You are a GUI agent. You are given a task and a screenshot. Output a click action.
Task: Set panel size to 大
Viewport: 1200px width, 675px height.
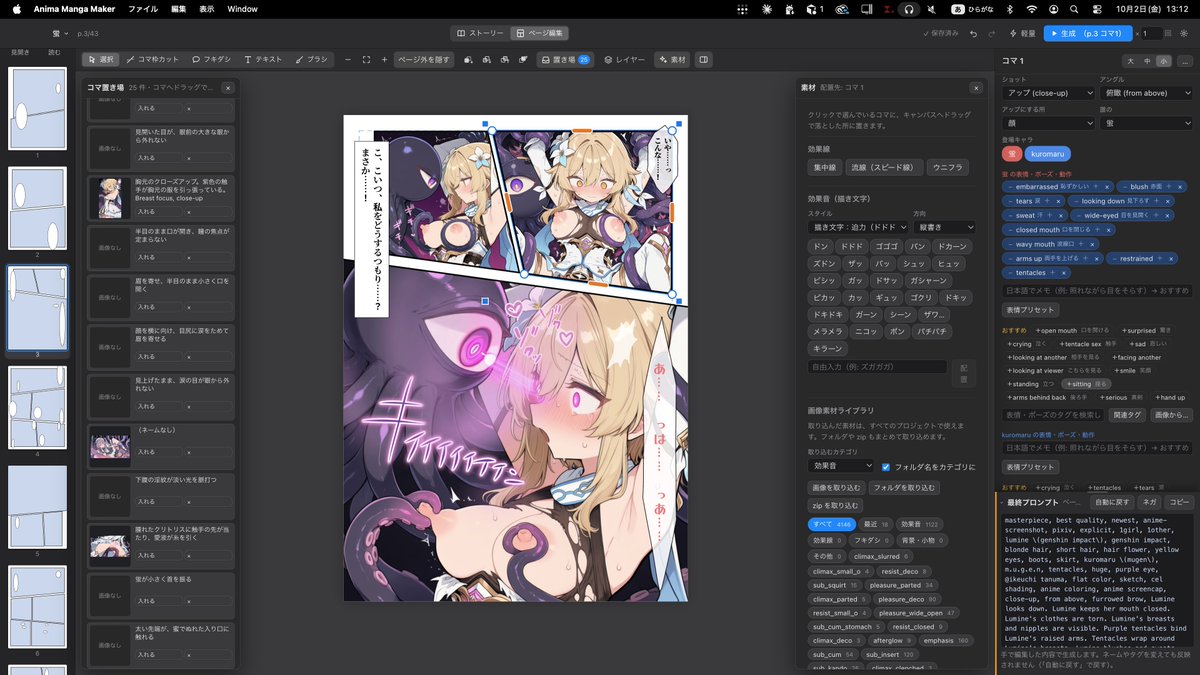[x=1131, y=61]
